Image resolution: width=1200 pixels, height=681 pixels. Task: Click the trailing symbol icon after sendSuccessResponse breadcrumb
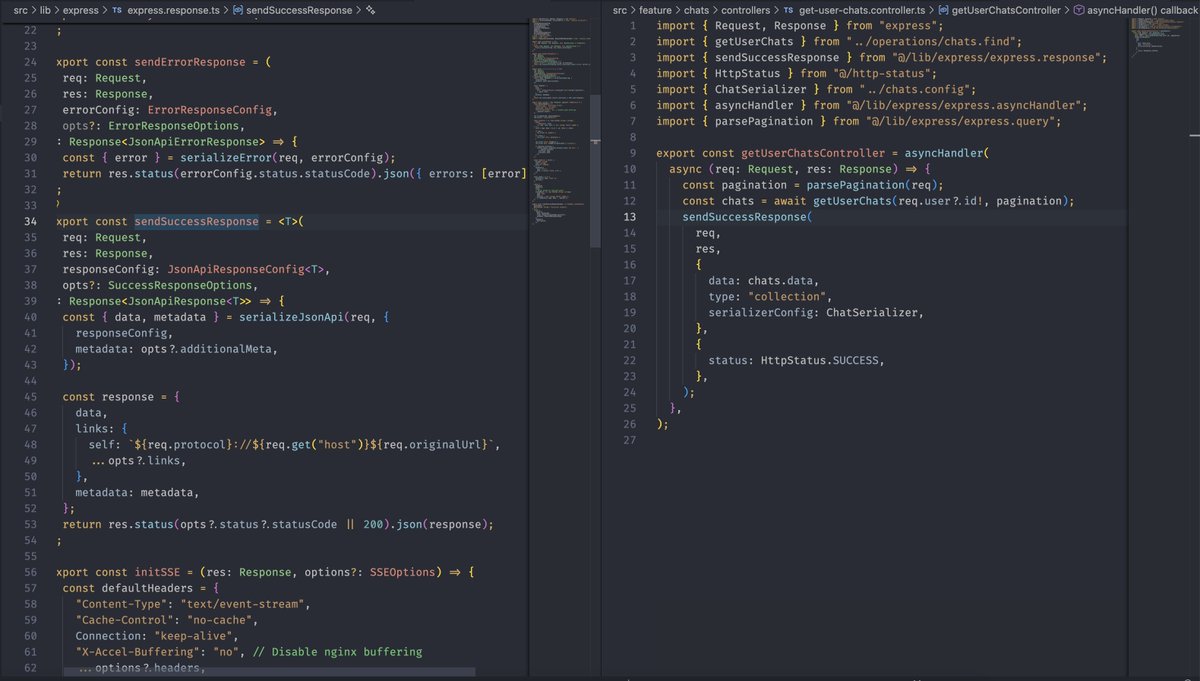[370, 10]
